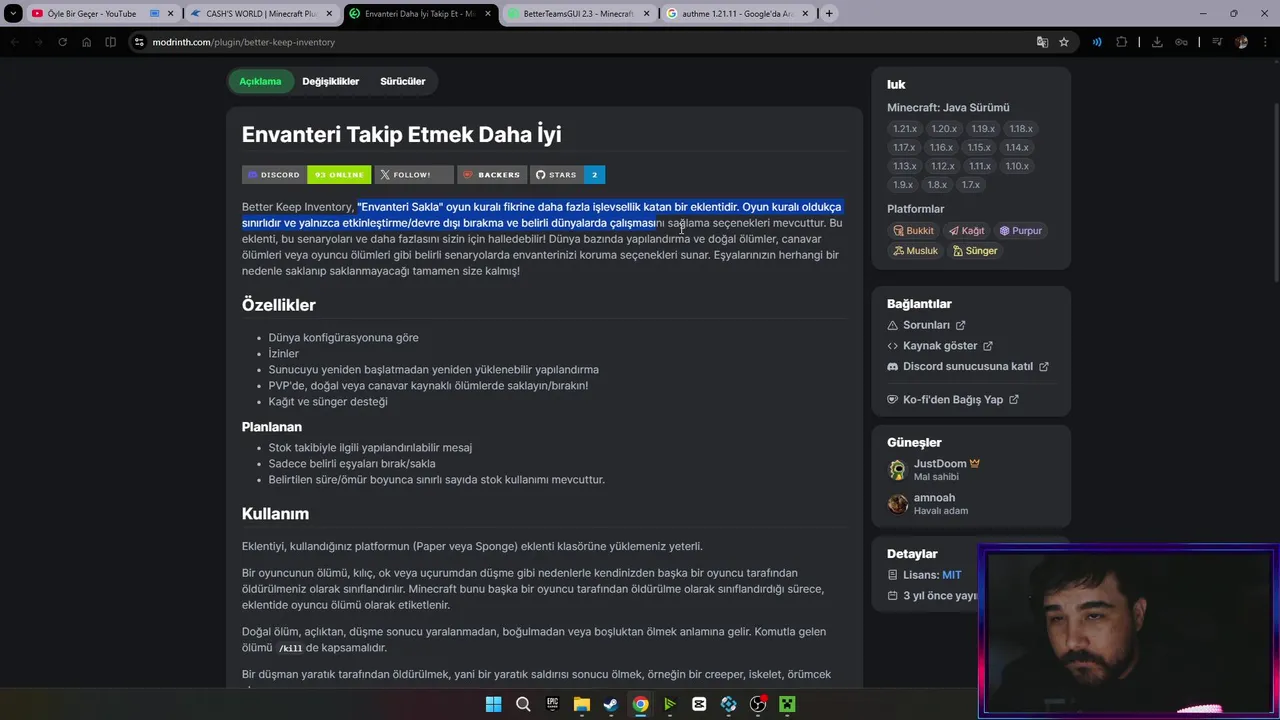
Task: Open Minecraft creeper icon from taskbar
Action: 787,704
